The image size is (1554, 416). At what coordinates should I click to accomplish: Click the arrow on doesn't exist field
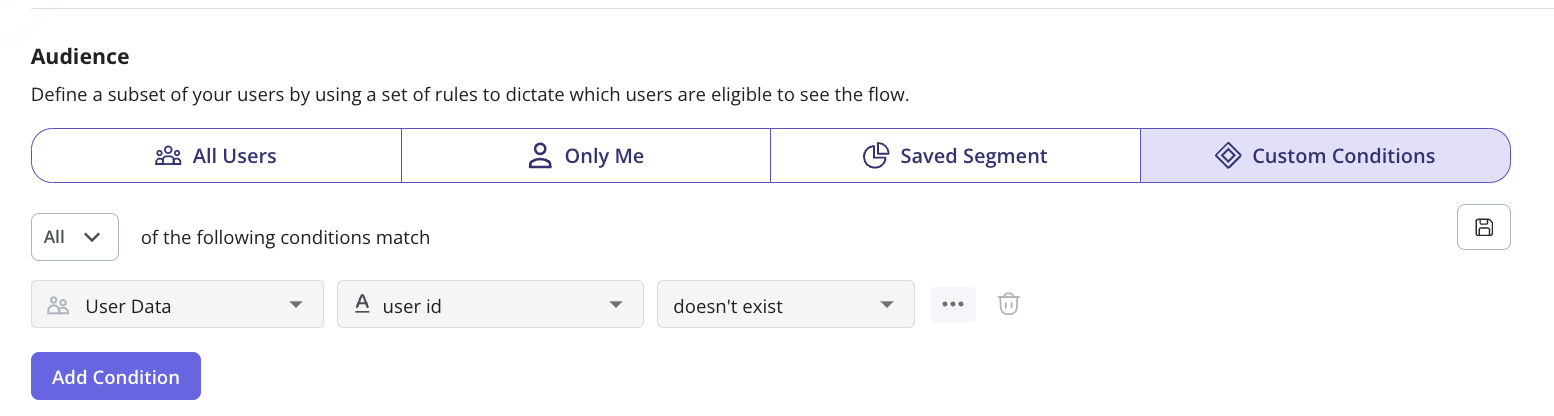point(886,305)
